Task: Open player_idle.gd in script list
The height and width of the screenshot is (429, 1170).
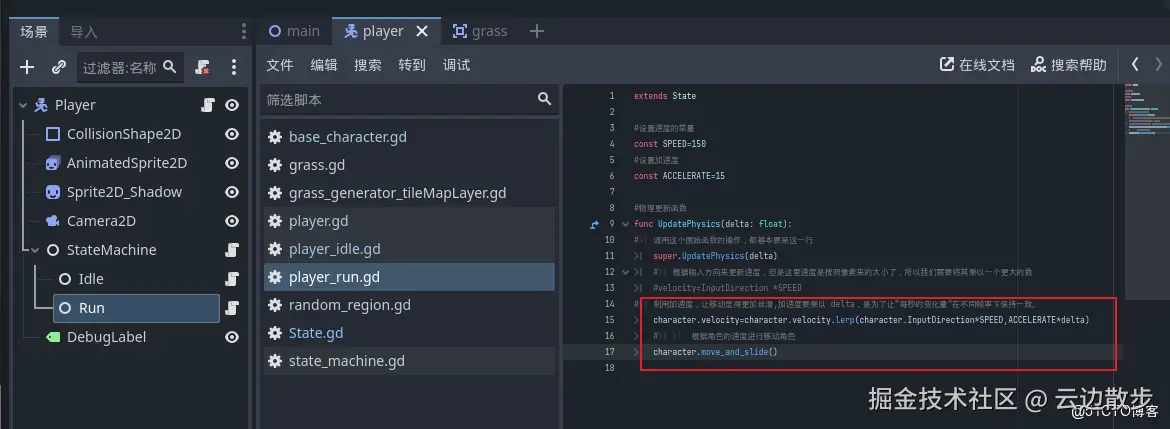Action: pos(409,248)
